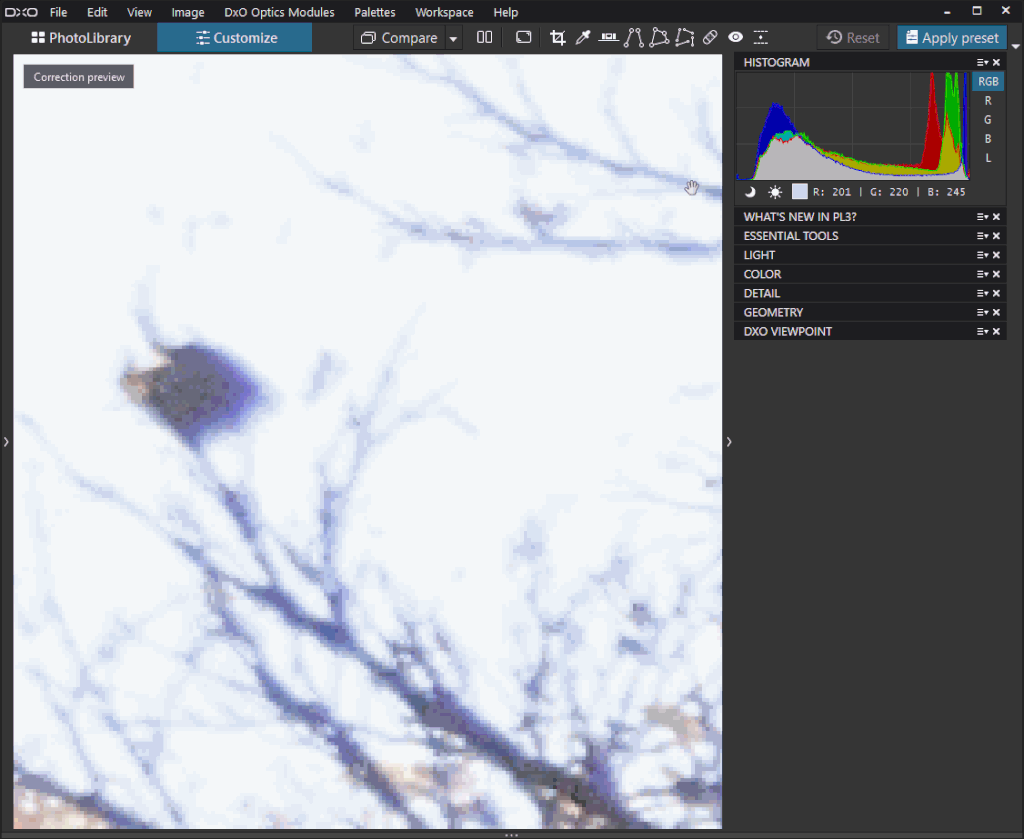
Task: Enable highlight clipping warning with sun icon
Action: tap(774, 191)
